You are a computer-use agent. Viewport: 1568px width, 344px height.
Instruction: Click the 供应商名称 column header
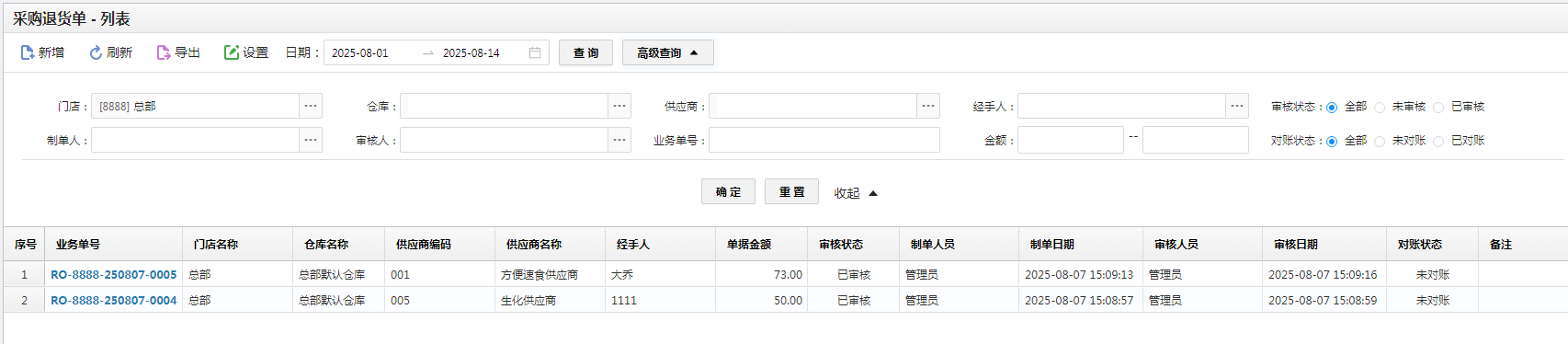pyautogui.click(x=550, y=244)
